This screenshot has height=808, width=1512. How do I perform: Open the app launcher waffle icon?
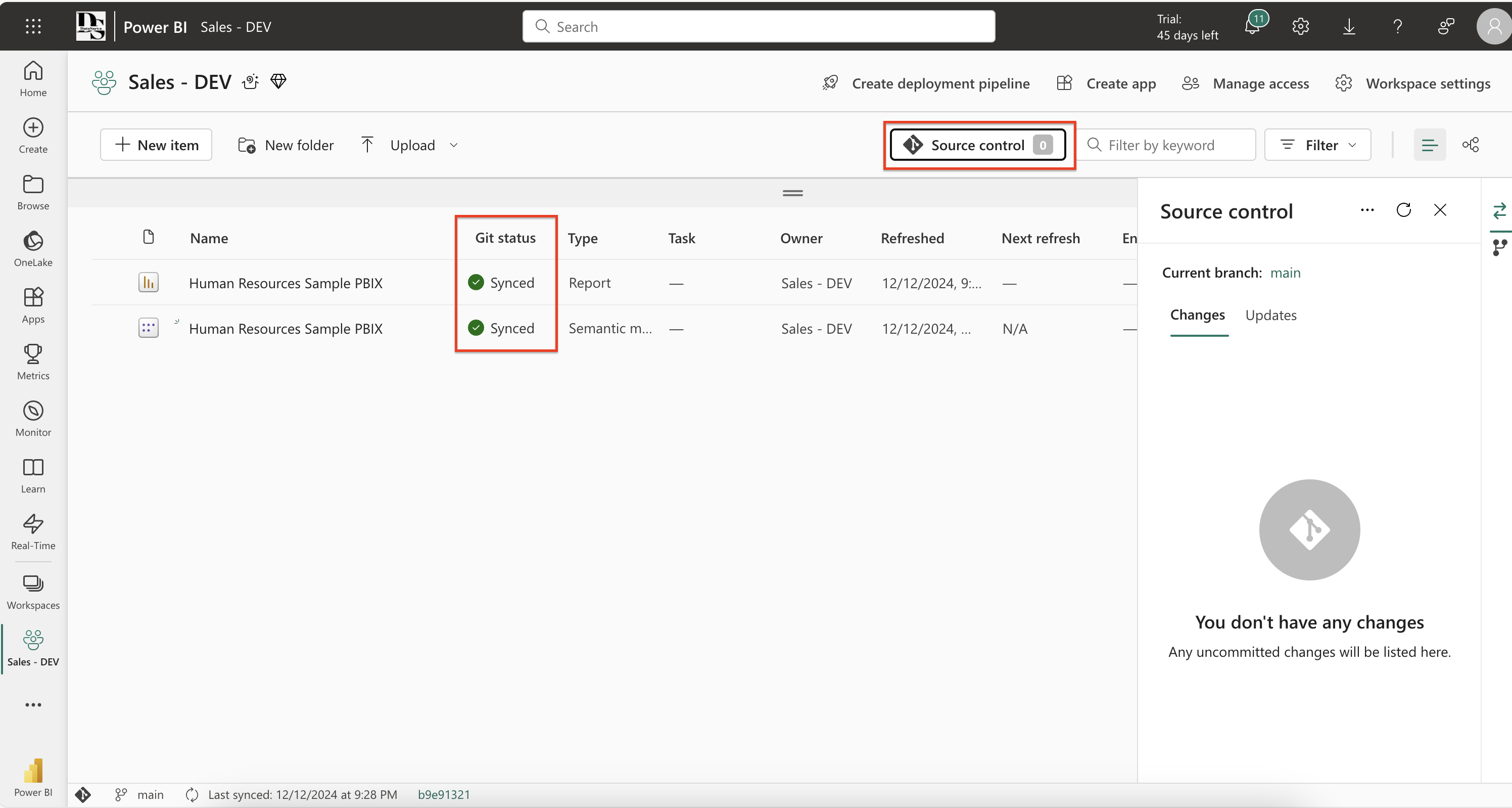(x=33, y=26)
